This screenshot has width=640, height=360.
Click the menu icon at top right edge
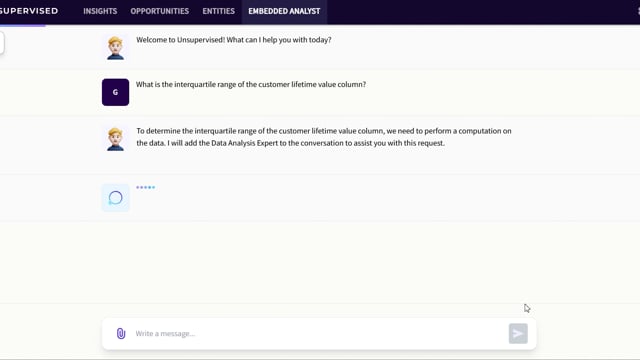(638, 11)
